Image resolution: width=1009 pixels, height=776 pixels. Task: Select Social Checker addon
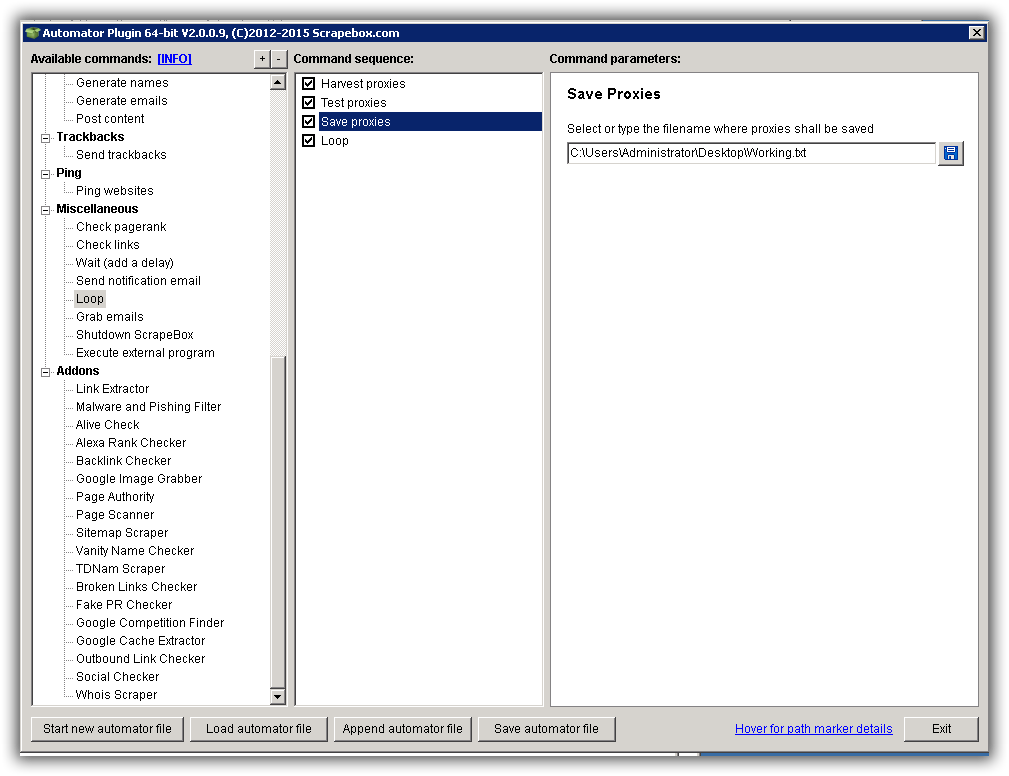[118, 677]
